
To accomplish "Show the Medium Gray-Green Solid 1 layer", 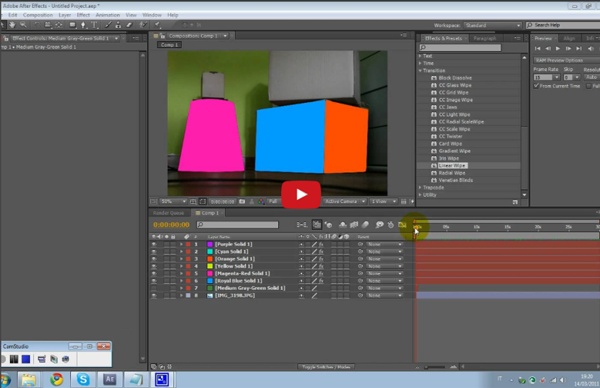I will tap(154, 288).
